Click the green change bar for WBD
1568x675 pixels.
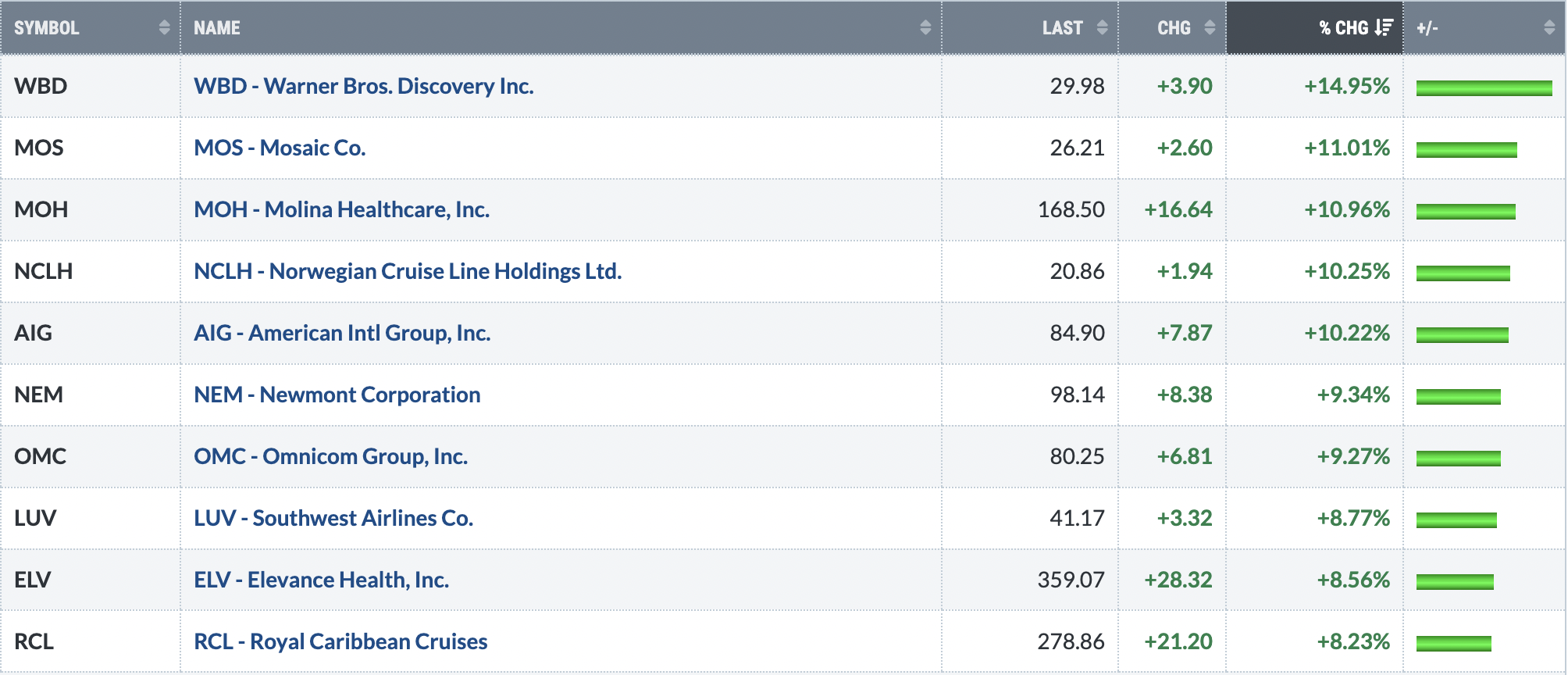tap(1484, 87)
